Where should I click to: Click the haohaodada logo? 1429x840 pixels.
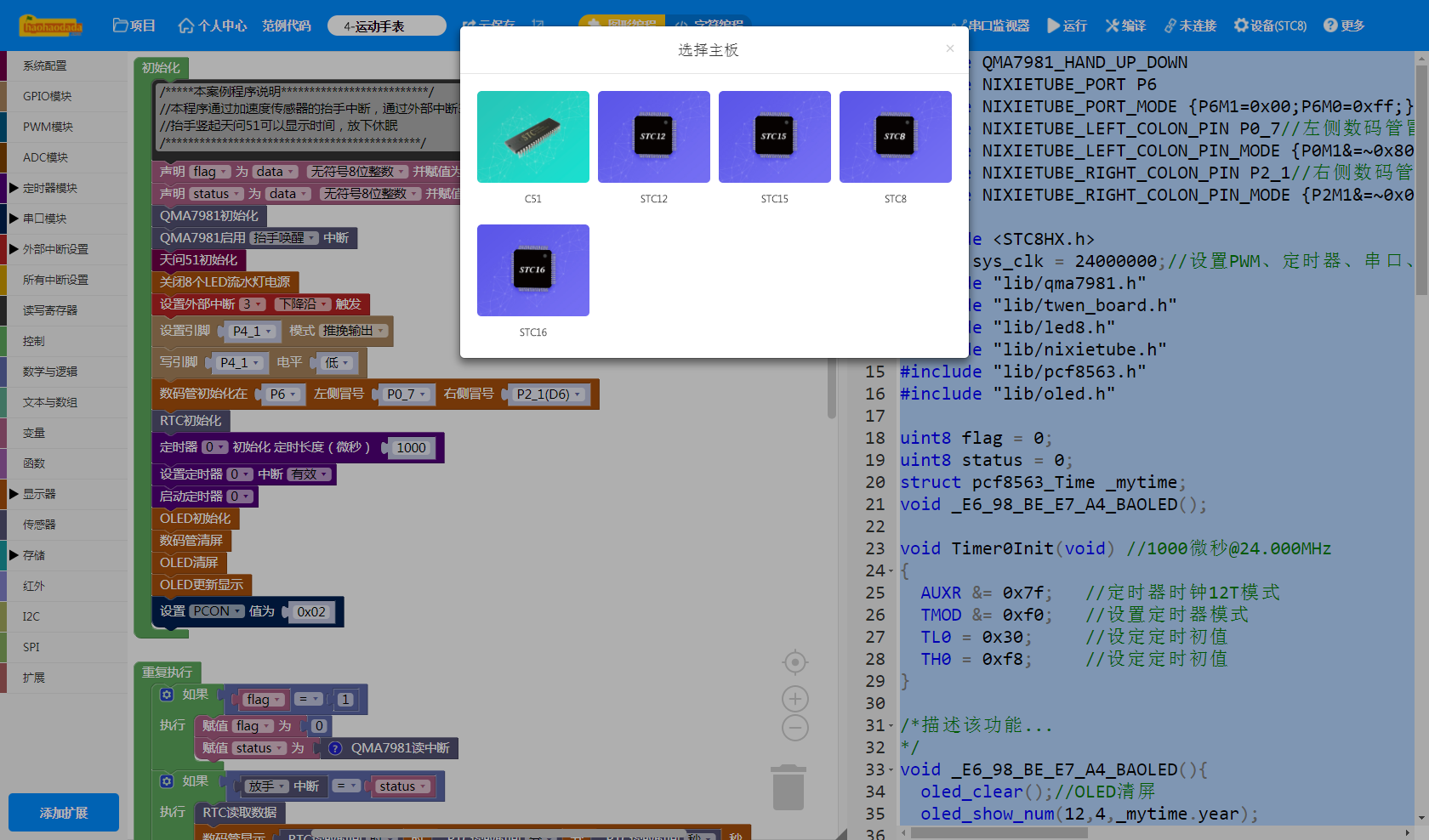tap(51, 26)
